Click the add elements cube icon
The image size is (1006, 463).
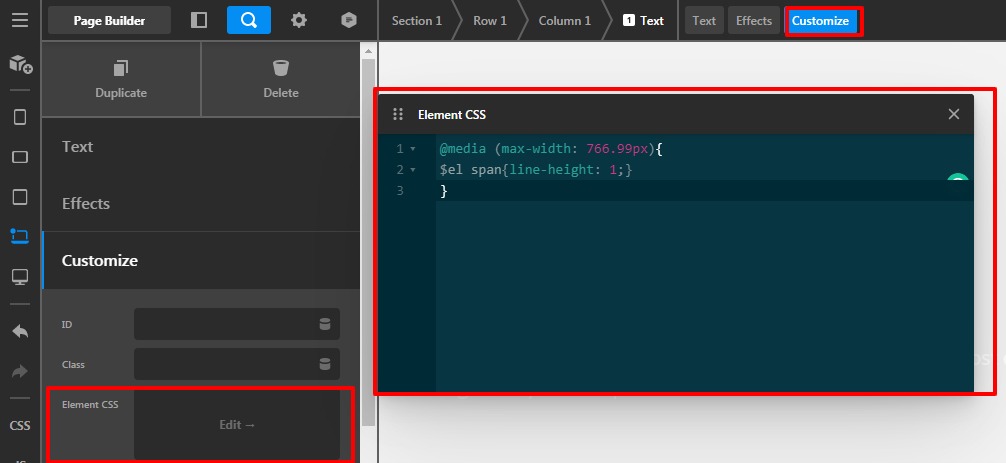(19, 65)
